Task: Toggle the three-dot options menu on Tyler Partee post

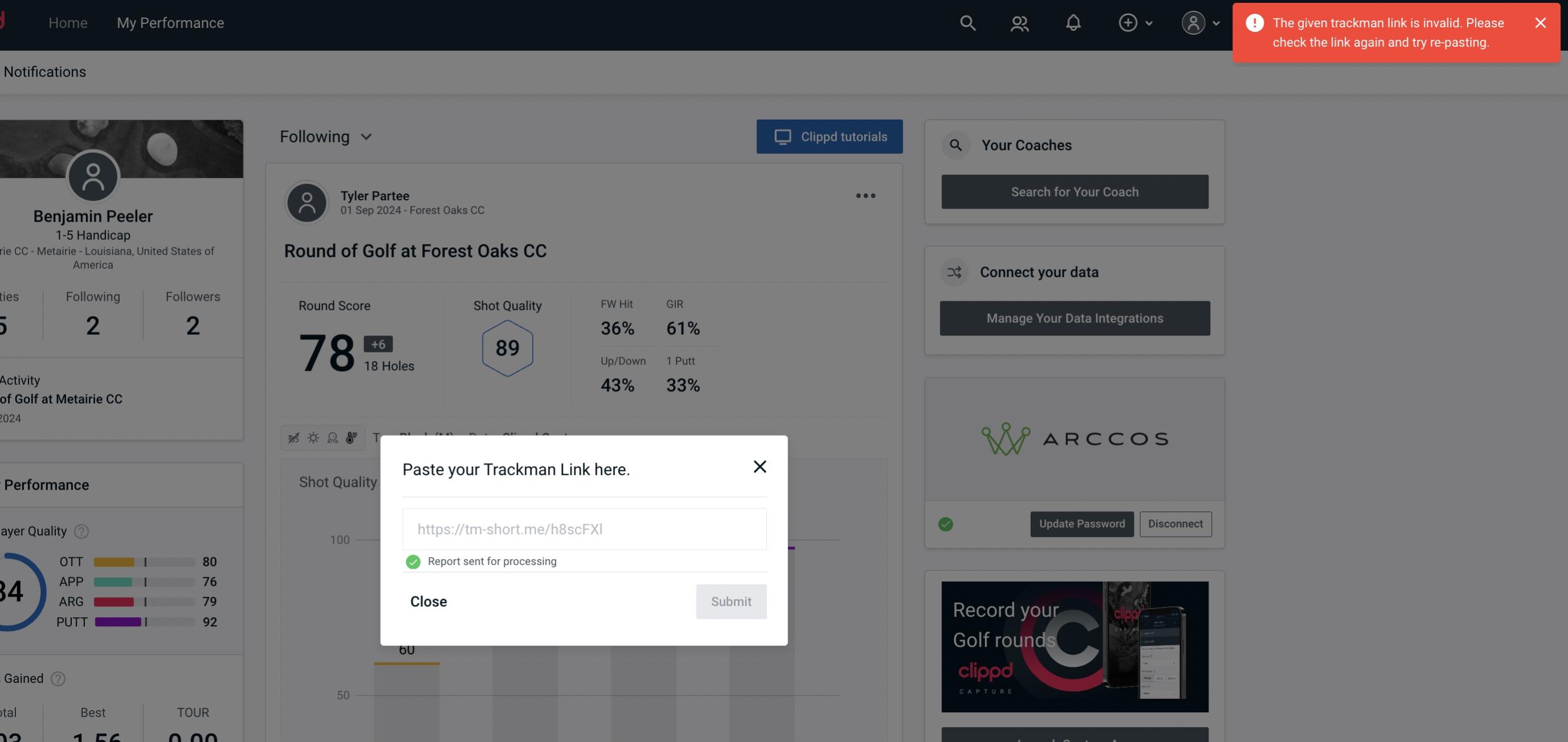Action: point(866,196)
